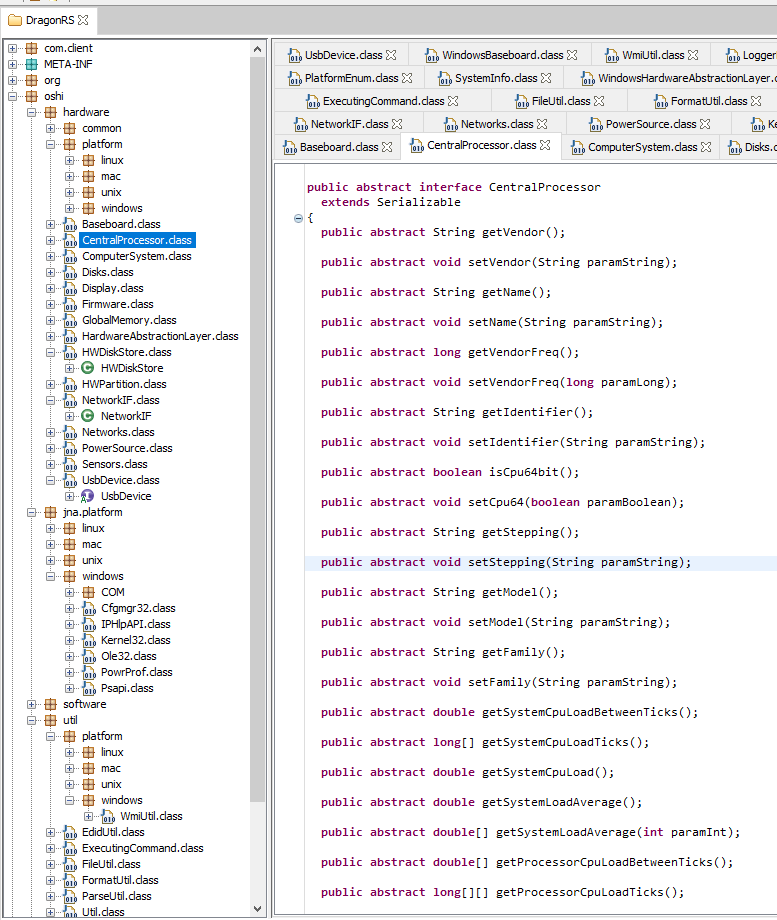
Task: Select CentralProcessor.class in the tree
Action: pyautogui.click(x=137, y=240)
